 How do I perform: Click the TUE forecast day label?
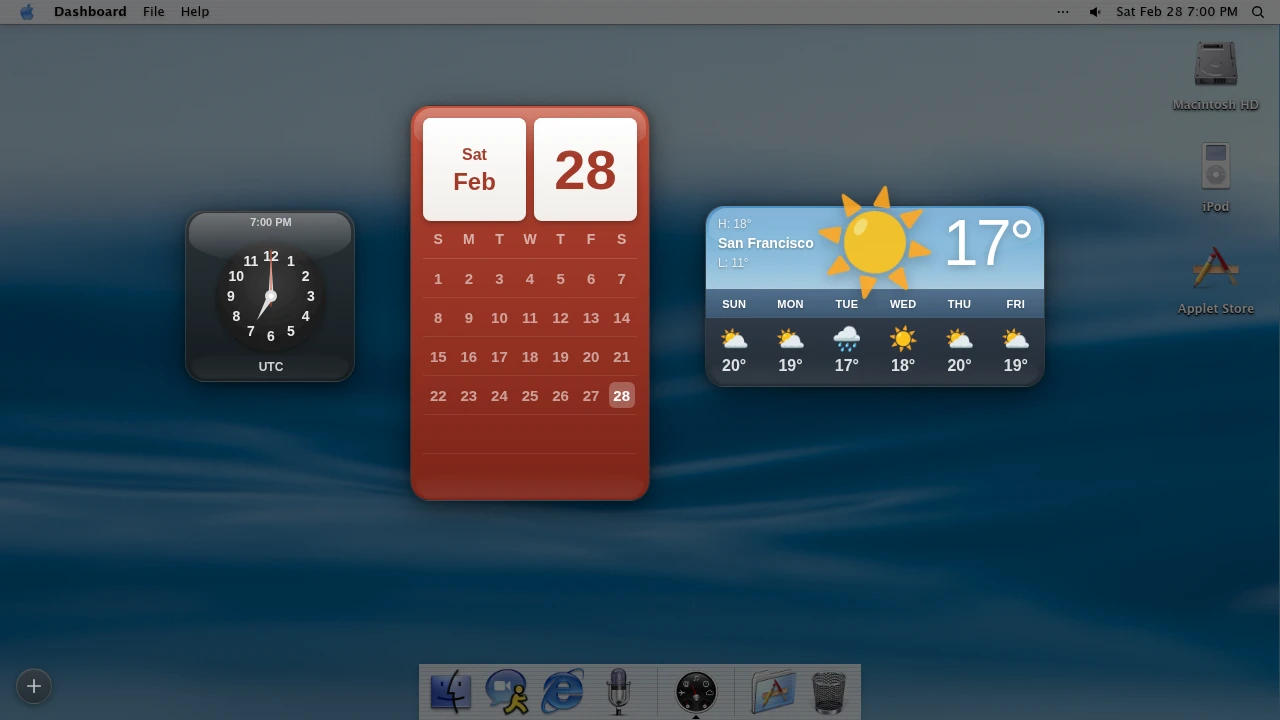point(847,304)
